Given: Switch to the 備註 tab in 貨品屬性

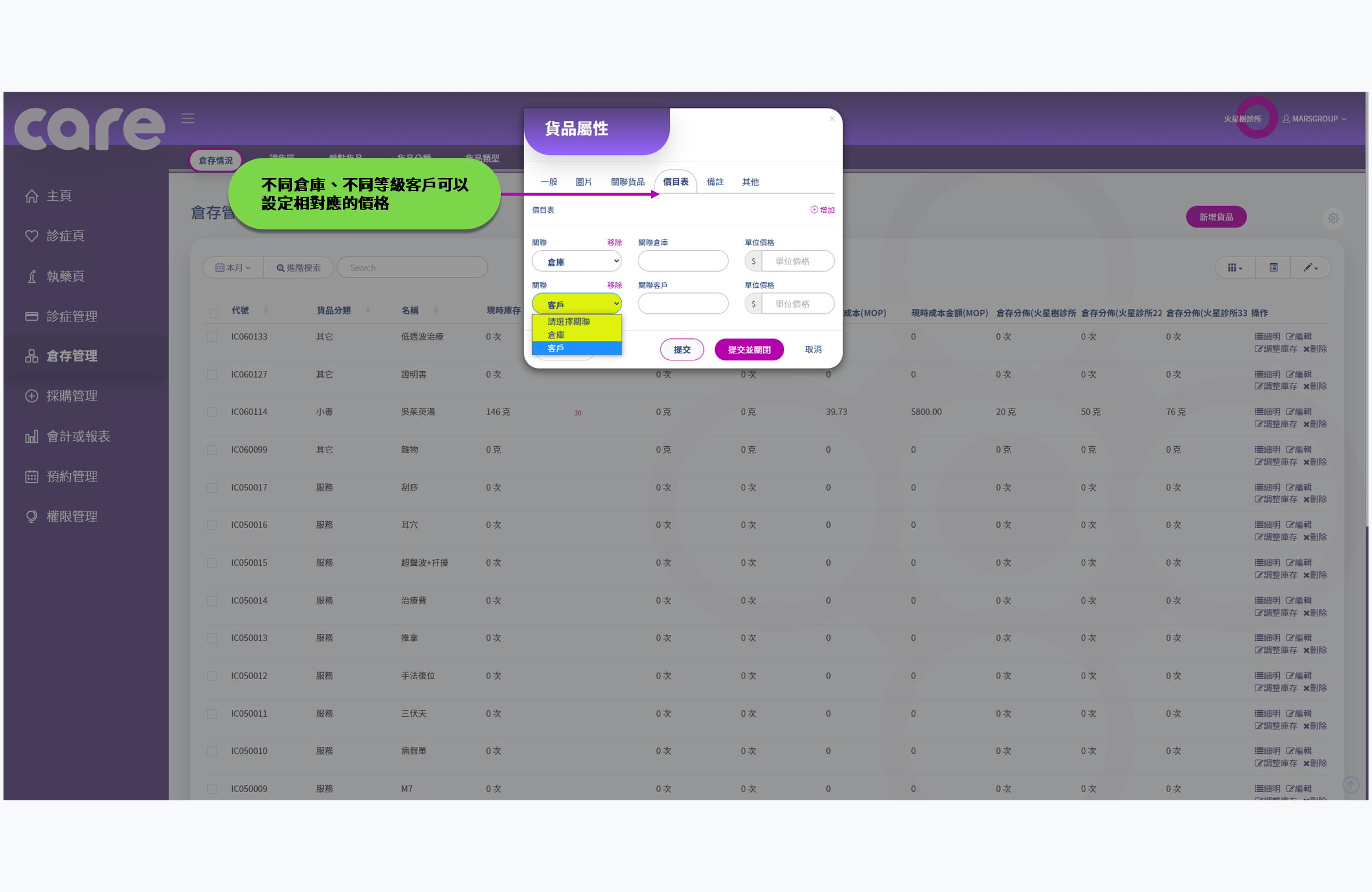Looking at the screenshot, I should 716,182.
